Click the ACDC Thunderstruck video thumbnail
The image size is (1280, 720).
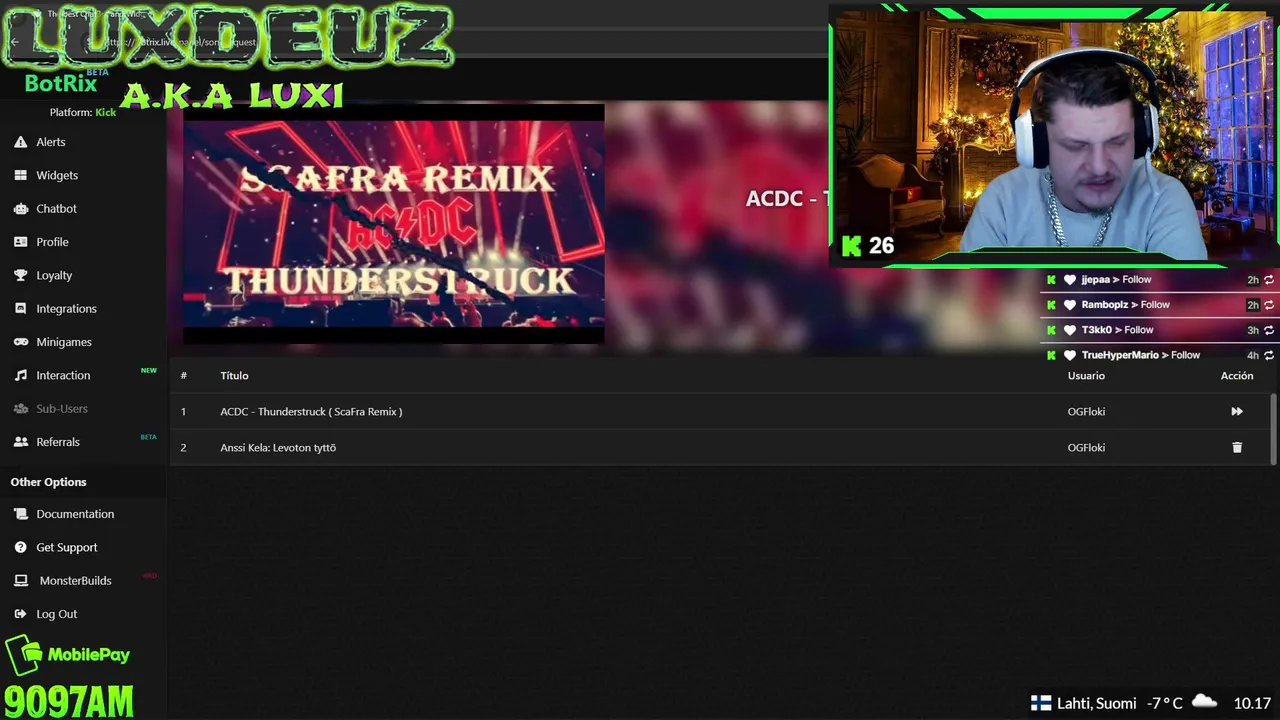click(394, 225)
